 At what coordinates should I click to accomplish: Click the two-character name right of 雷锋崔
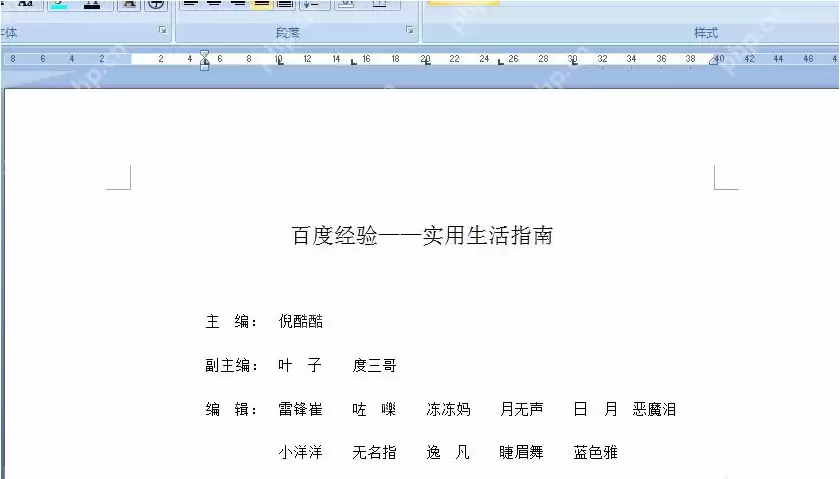point(374,409)
